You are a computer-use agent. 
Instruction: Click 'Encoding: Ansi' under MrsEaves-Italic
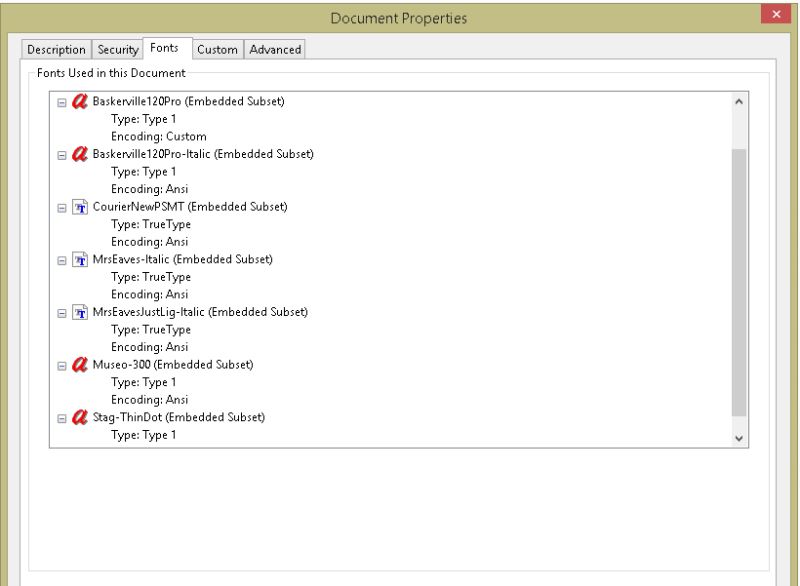[149, 294]
